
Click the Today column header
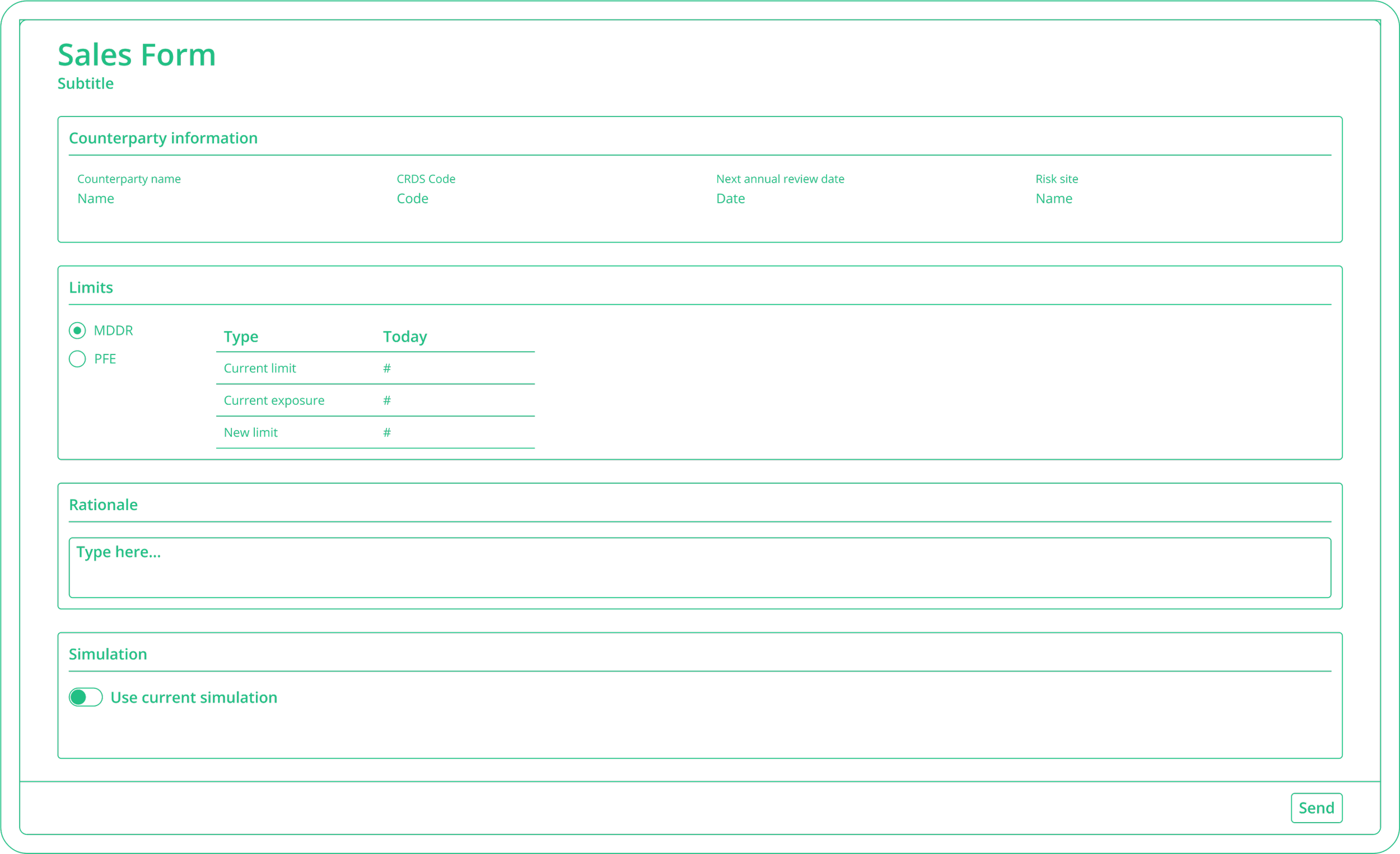tap(404, 337)
